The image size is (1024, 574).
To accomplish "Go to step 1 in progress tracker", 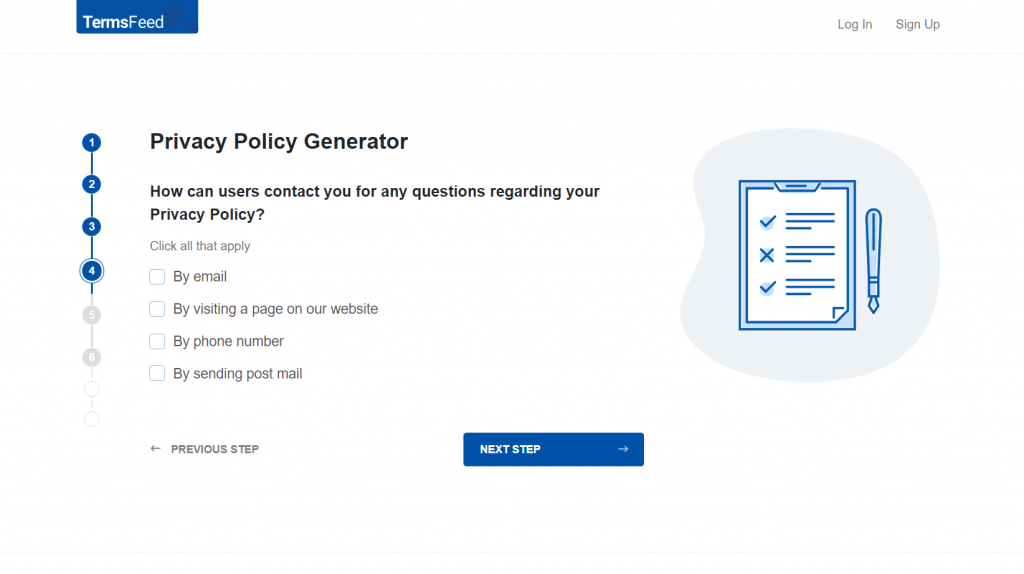I will pyautogui.click(x=91, y=142).
